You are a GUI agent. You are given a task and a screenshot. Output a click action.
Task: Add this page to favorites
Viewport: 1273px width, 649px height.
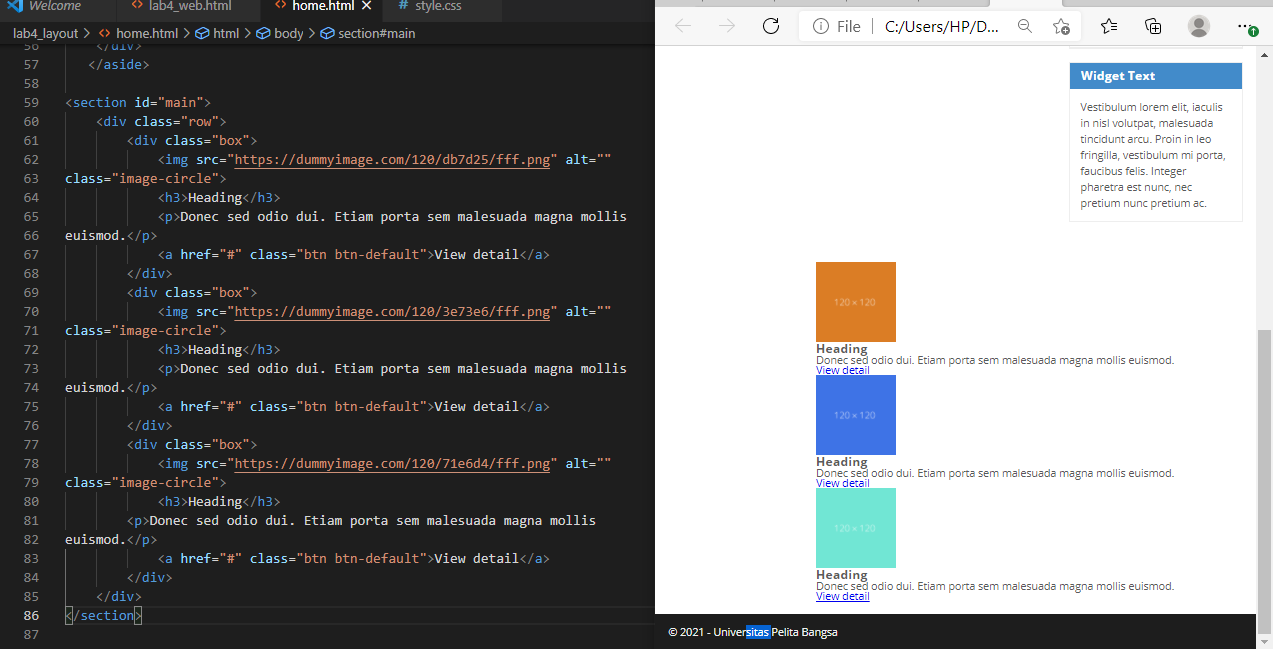[1060, 26]
